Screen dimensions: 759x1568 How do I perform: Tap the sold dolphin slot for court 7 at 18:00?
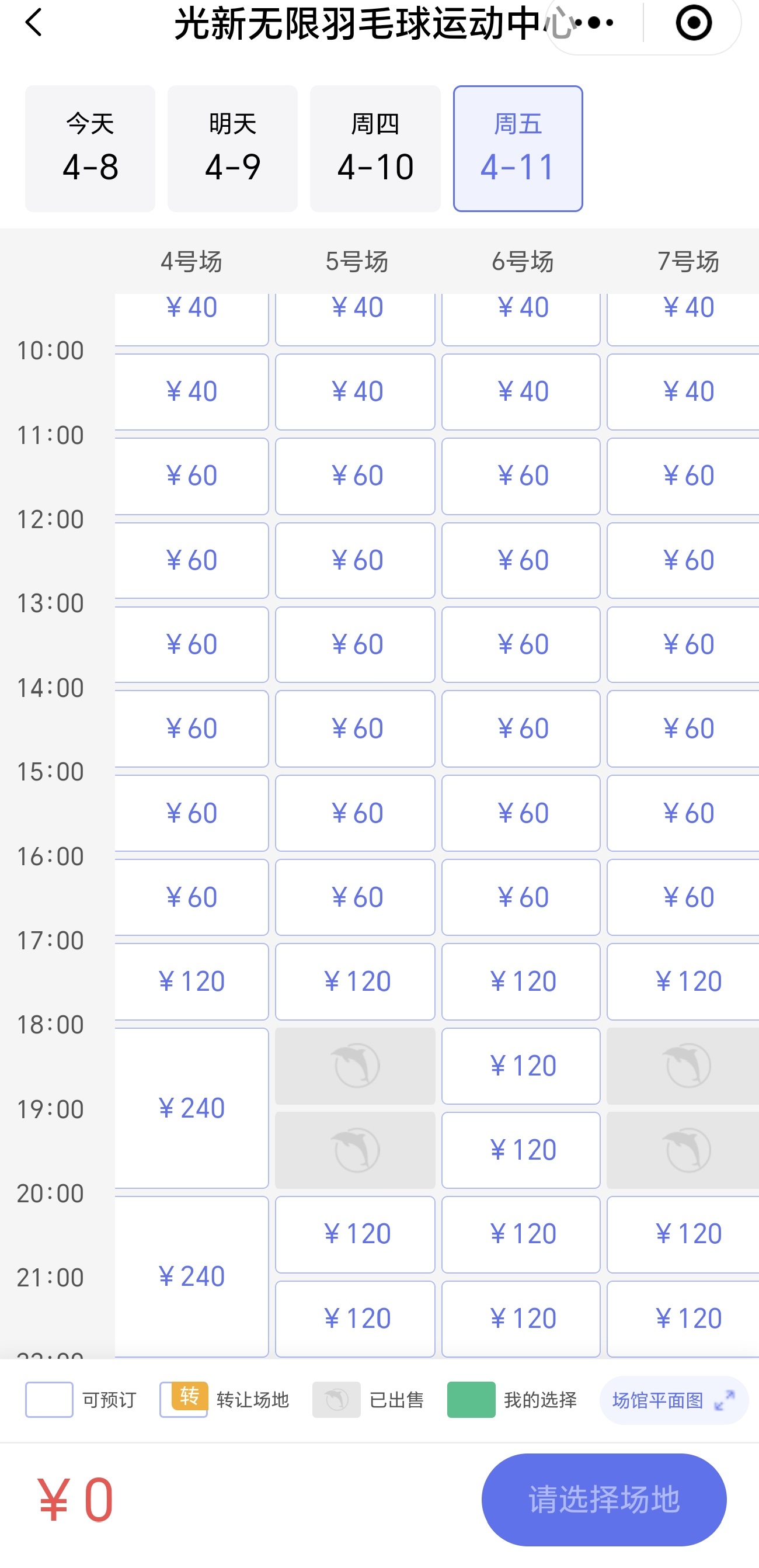coord(684,1066)
